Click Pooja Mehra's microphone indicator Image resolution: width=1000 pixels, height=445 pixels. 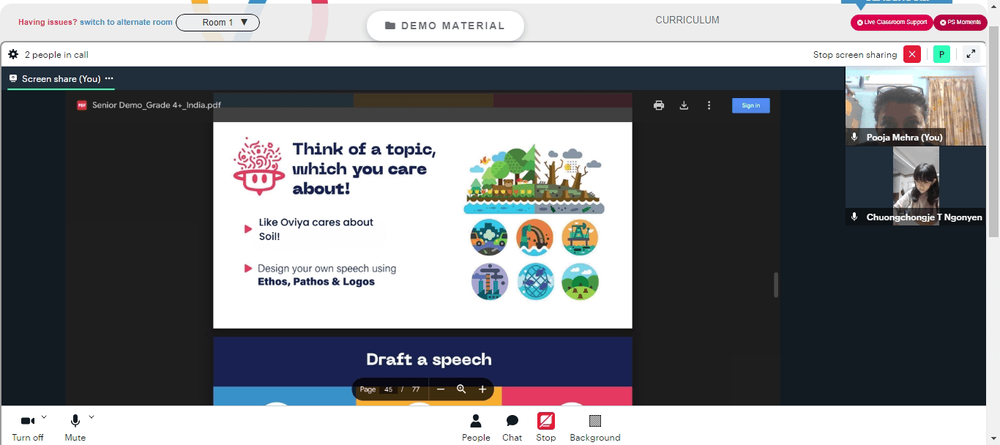[x=855, y=137]
